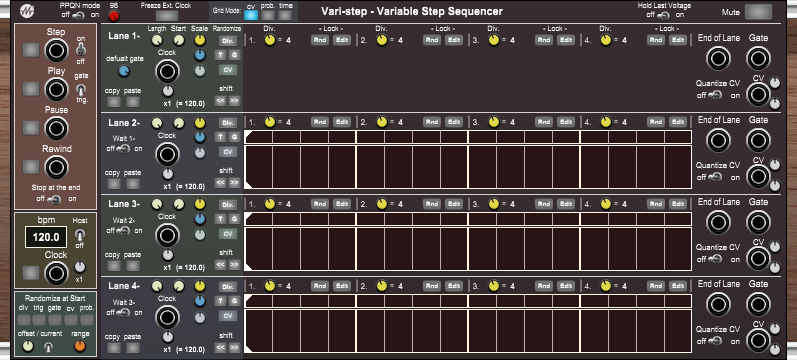This screenshot has height=360, width=797.
Task: Toggle the Step on/off switch
Action: pyautogui.click(x=80, y=50)
